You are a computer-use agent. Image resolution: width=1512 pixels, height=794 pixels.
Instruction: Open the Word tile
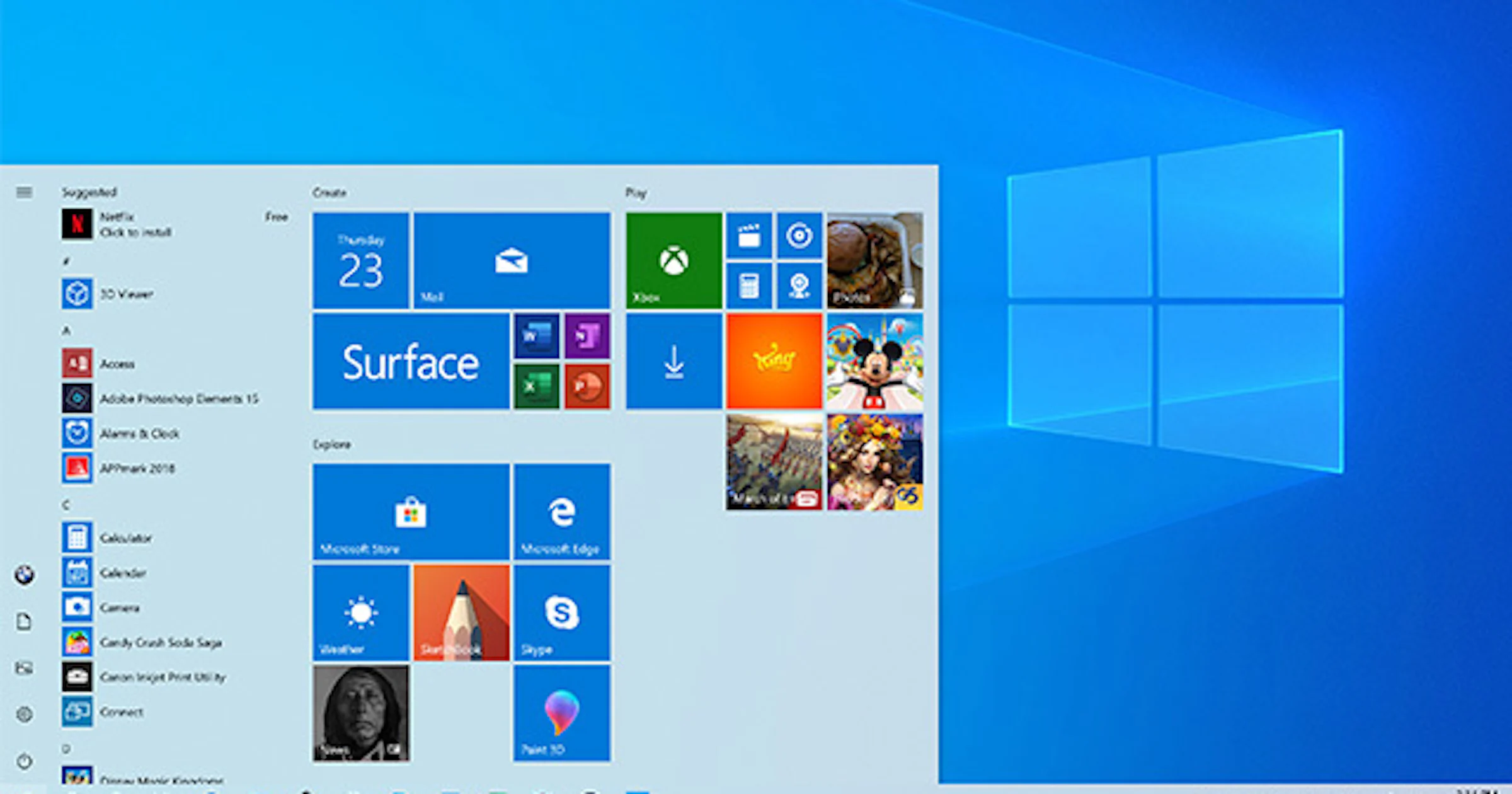tap(536, 336)
